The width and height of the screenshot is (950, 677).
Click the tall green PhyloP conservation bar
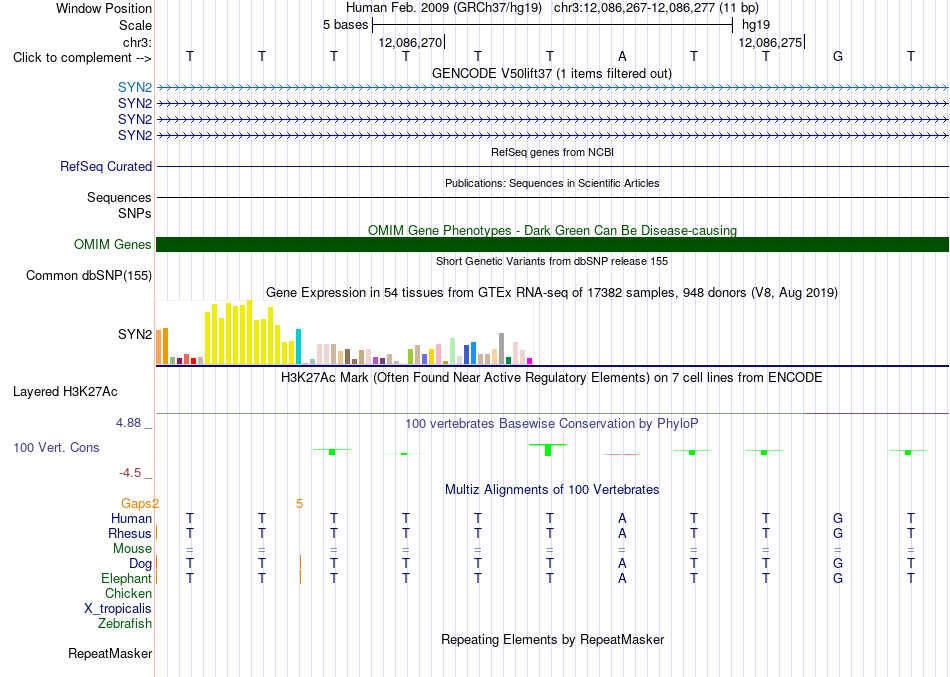548,450
